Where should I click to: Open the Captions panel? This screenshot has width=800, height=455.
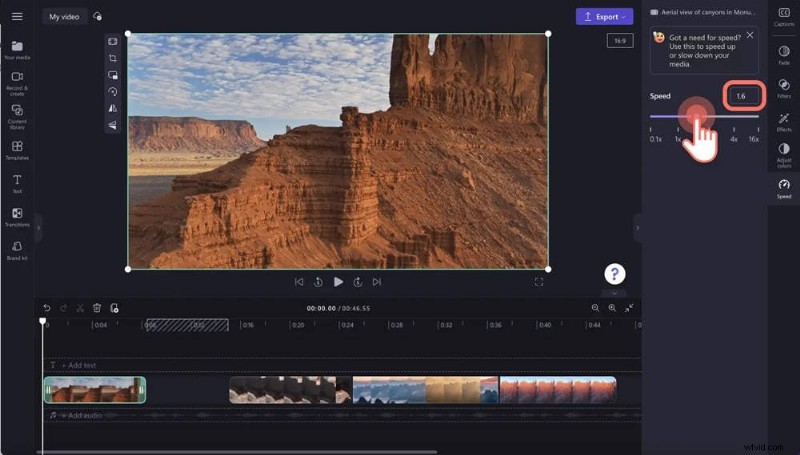pos(784,16)
